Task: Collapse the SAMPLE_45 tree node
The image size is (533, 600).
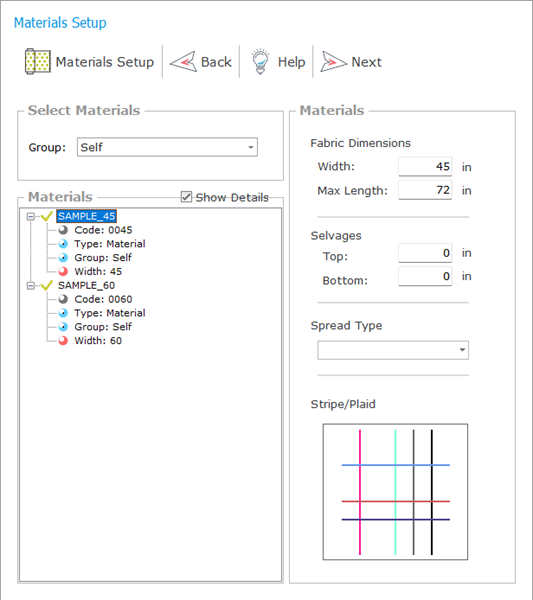Action: pyautogui.click(x=31, y=217)
